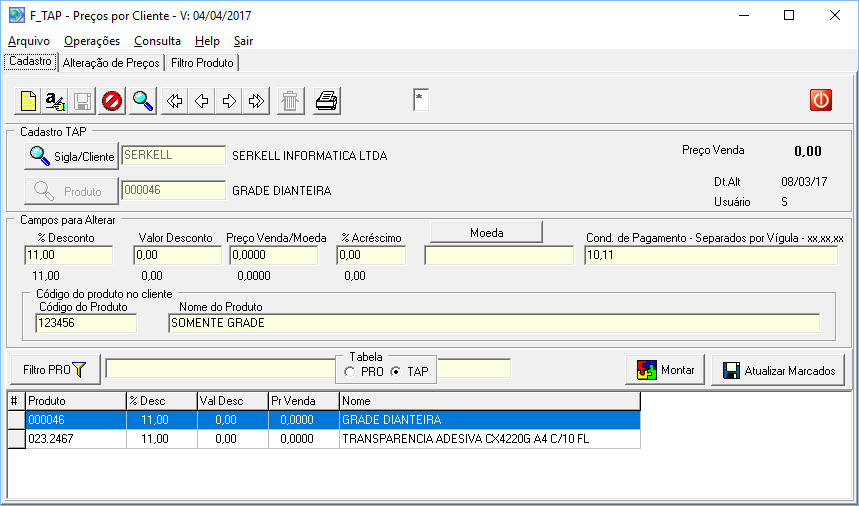Viewport: 859px width, 506px height.
Task: Click the Pr Venda column header
Action: point(304,401)
